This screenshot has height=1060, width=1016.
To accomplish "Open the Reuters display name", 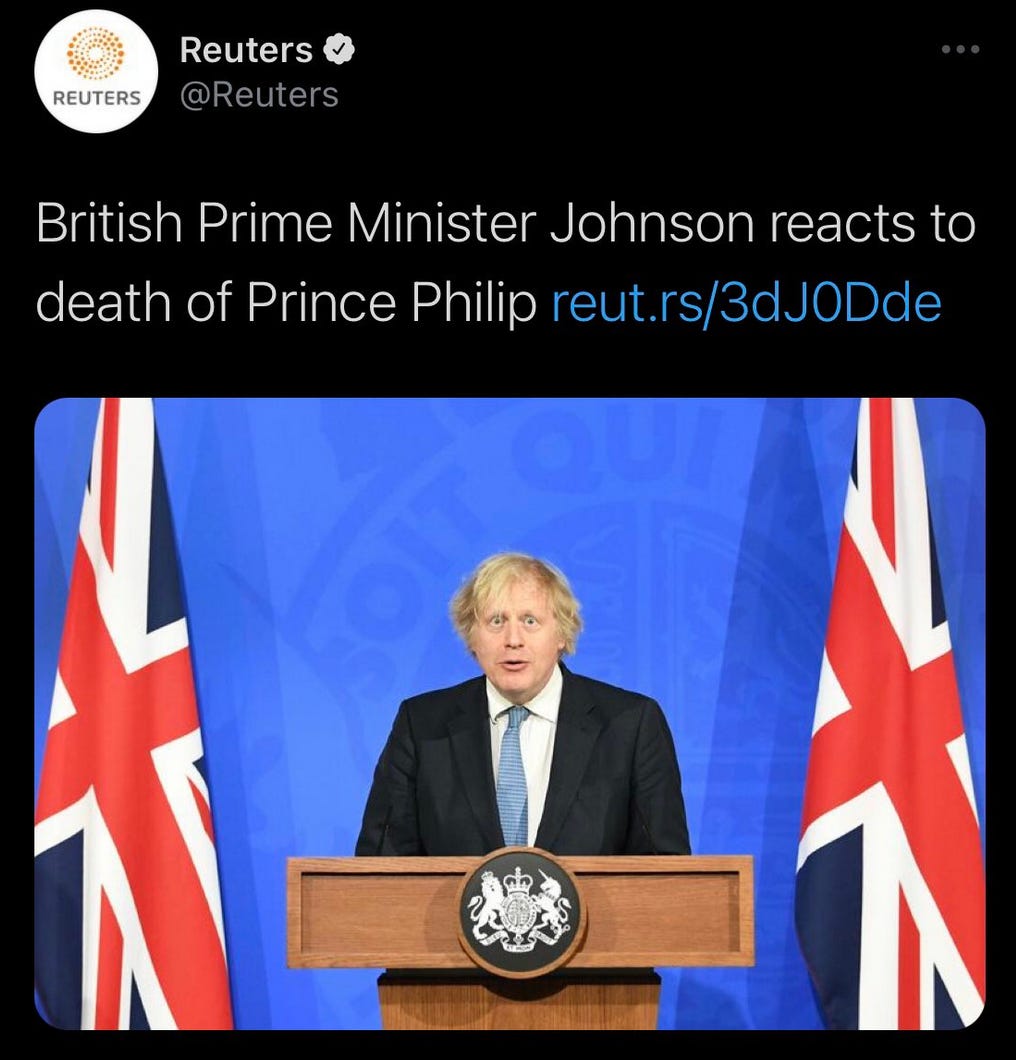I will point(246,49).
